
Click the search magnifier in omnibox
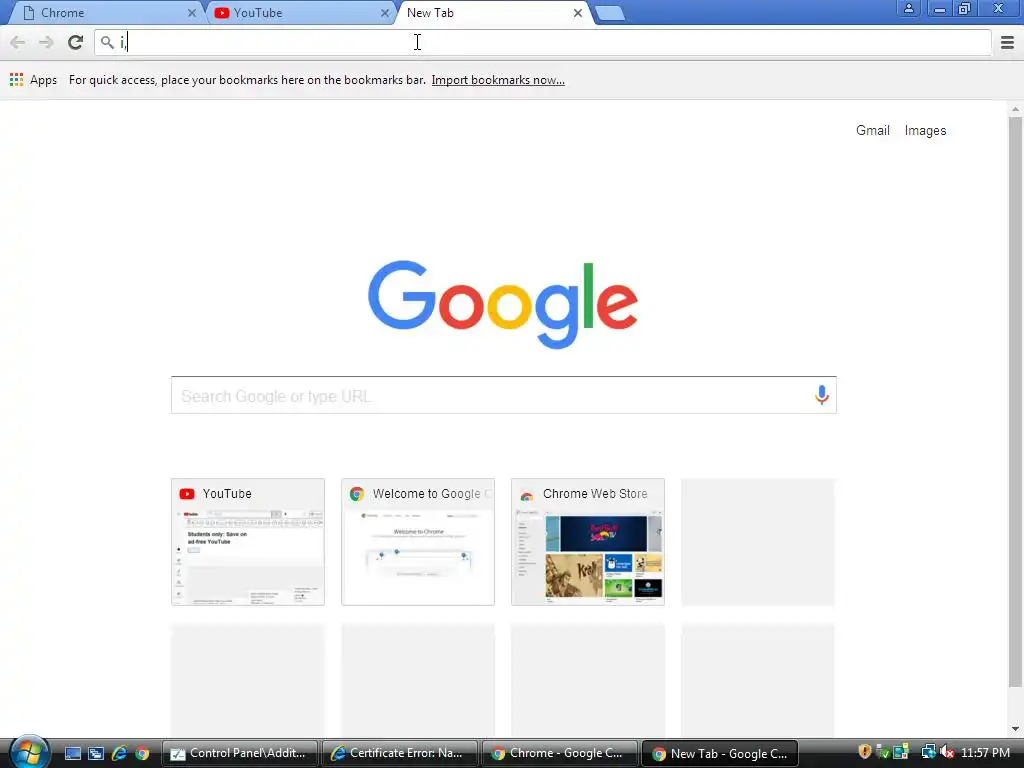pyautogui.click(x=107, y=42)
